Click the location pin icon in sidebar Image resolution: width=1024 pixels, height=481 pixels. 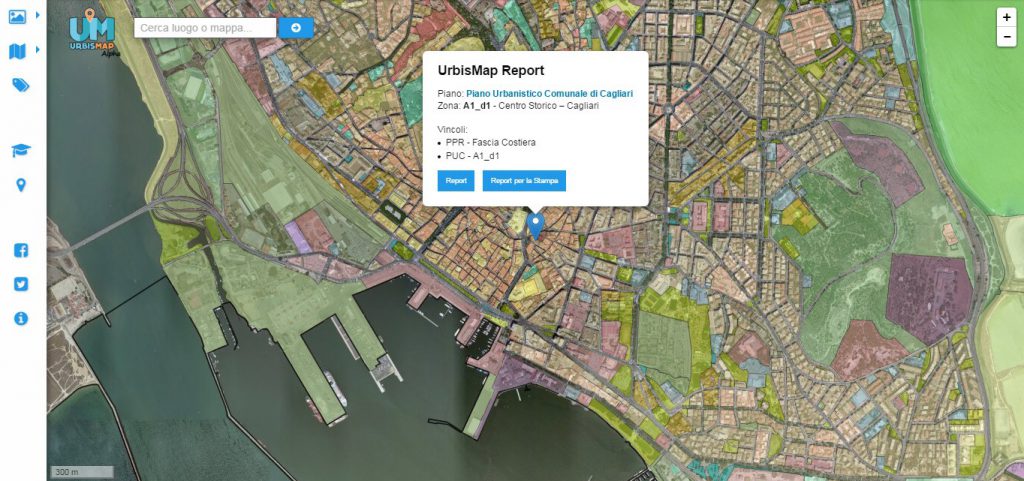21,185
